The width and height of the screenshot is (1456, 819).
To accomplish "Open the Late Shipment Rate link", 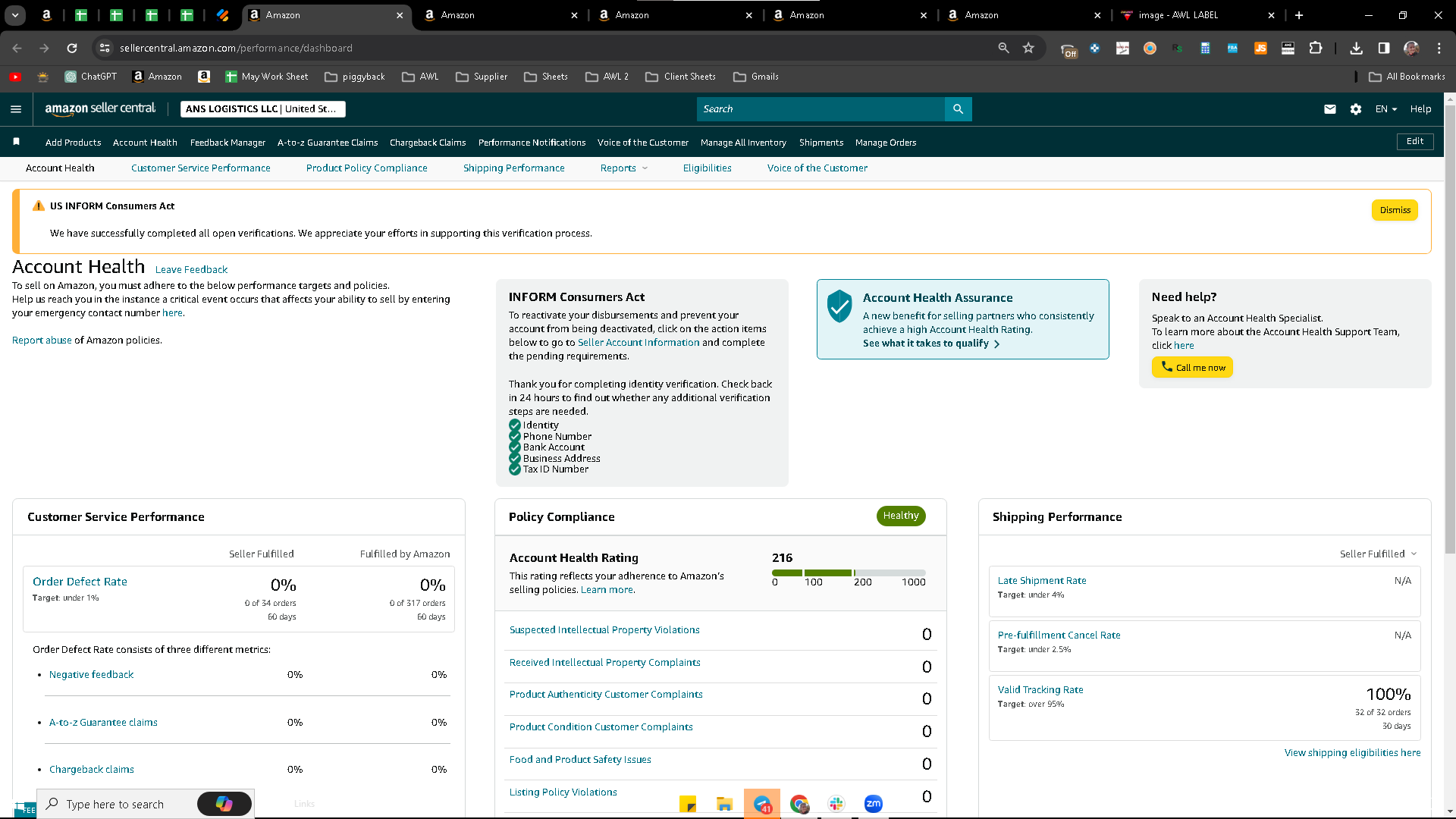I will tap(1042, 581).
